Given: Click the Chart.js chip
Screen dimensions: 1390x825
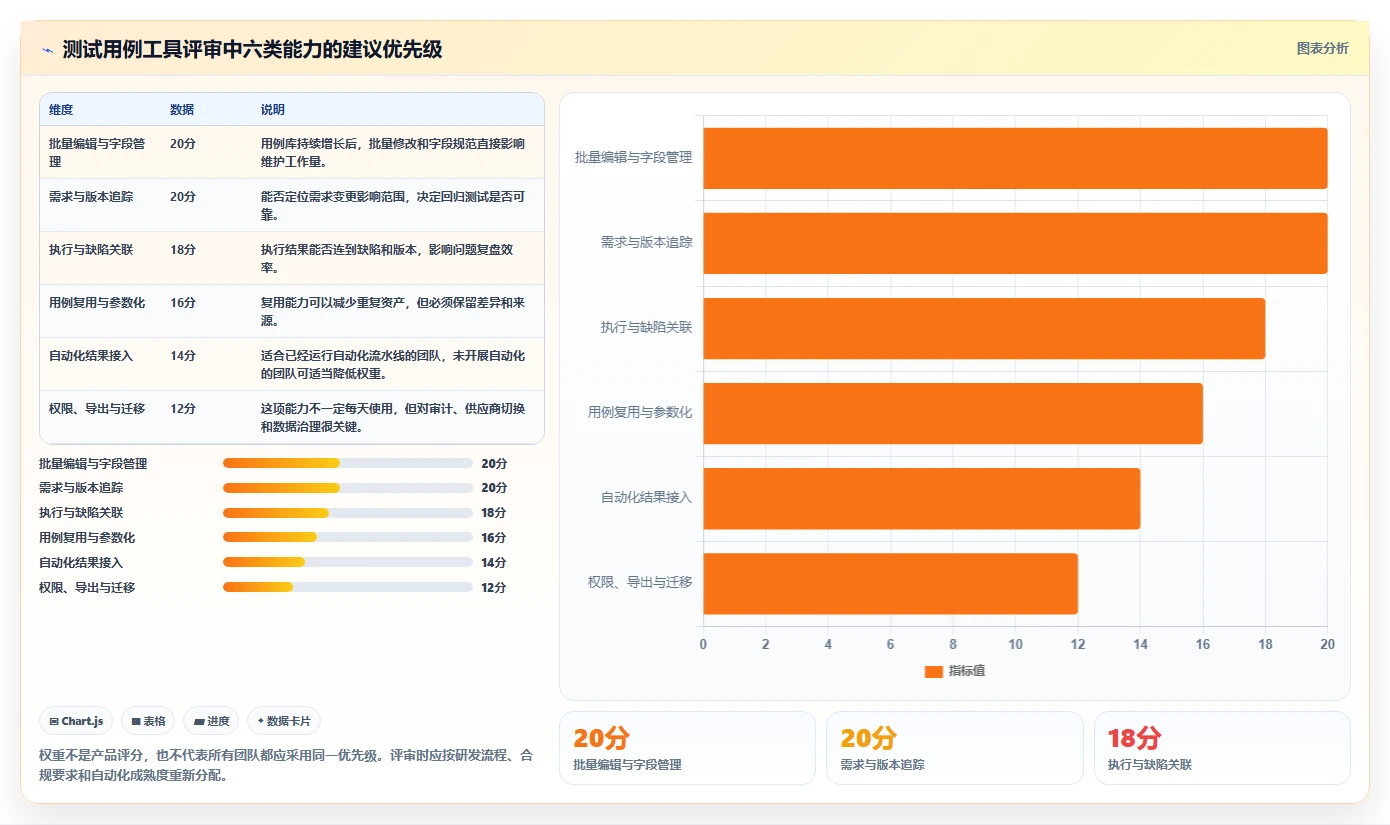Looking at the screenshot, I should [76, 721].
